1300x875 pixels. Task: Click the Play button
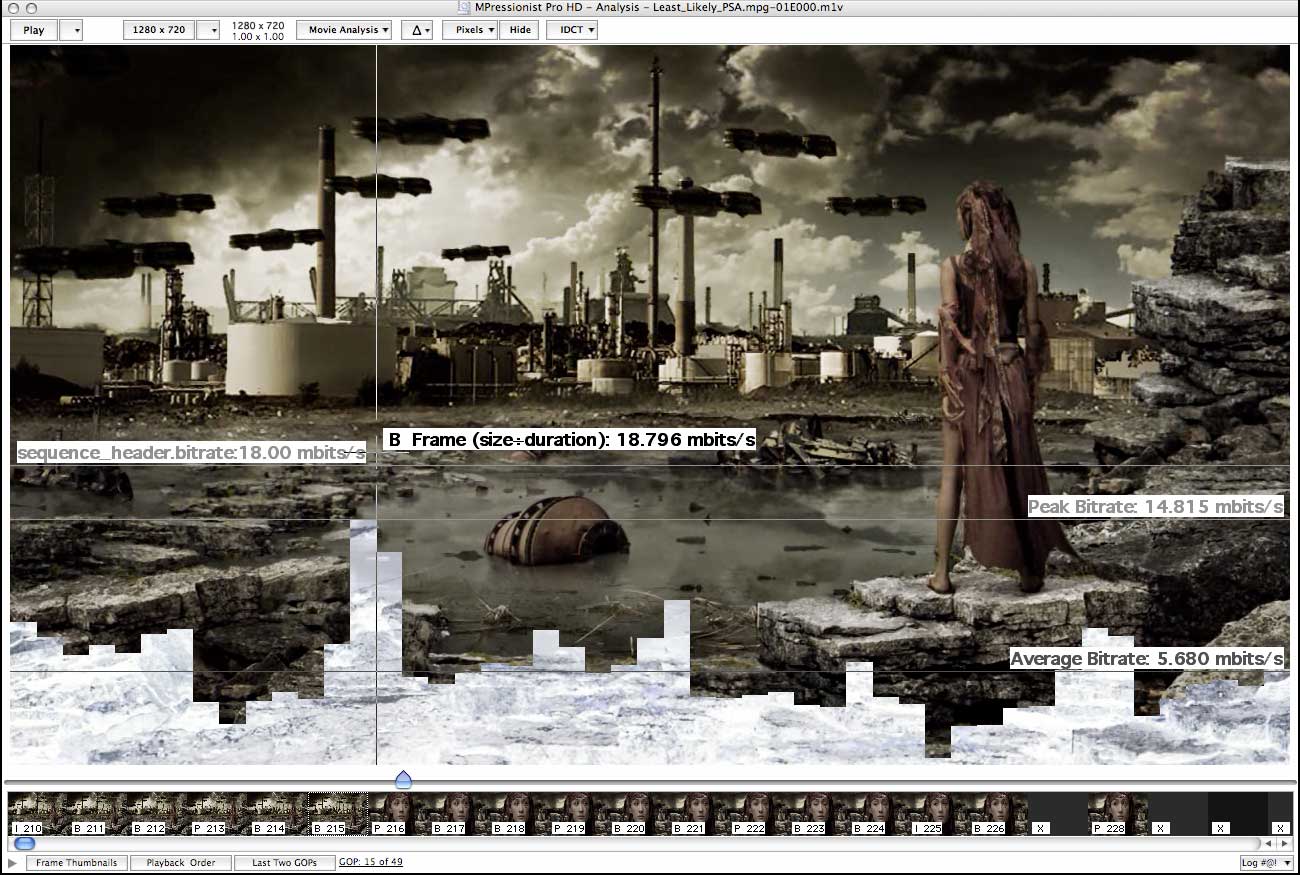click(x=34, y=30)
